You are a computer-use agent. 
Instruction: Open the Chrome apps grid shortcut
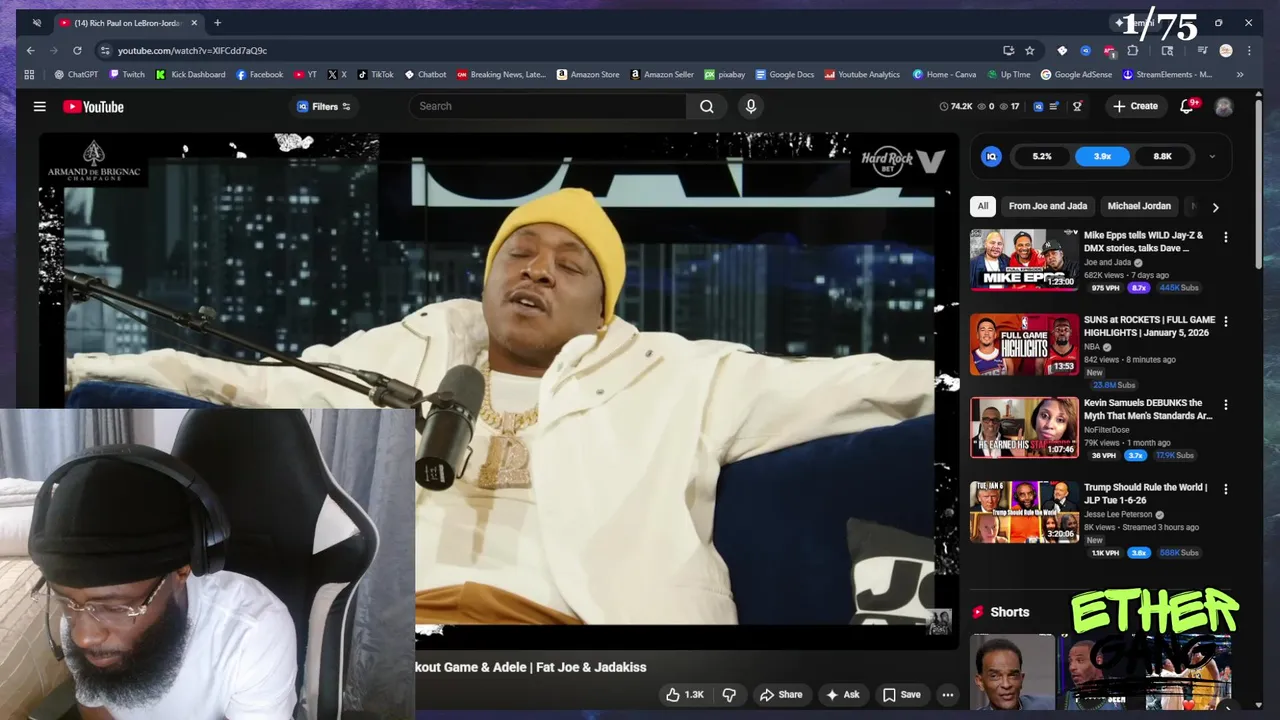[29, 74]
